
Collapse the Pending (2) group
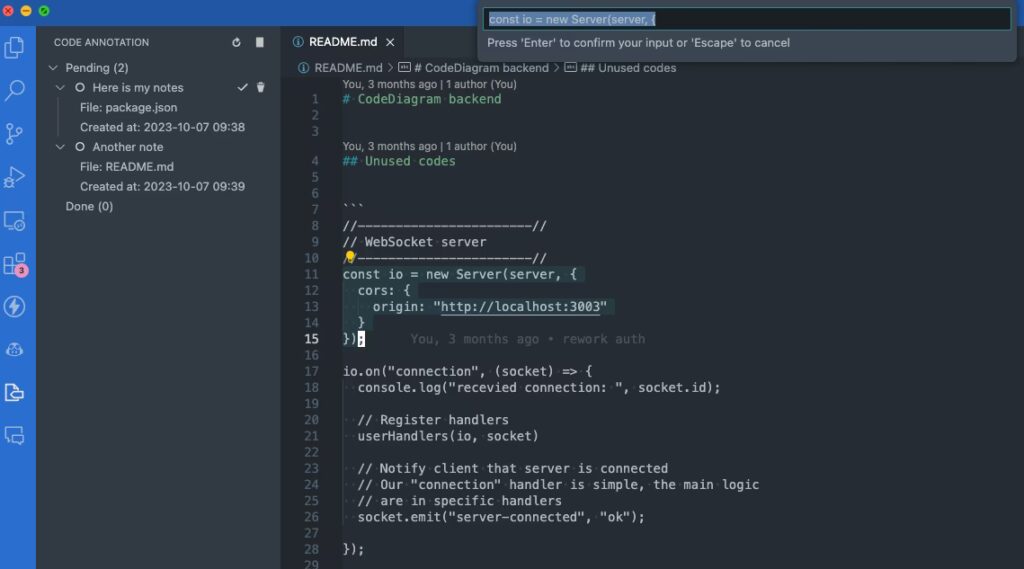53,68
